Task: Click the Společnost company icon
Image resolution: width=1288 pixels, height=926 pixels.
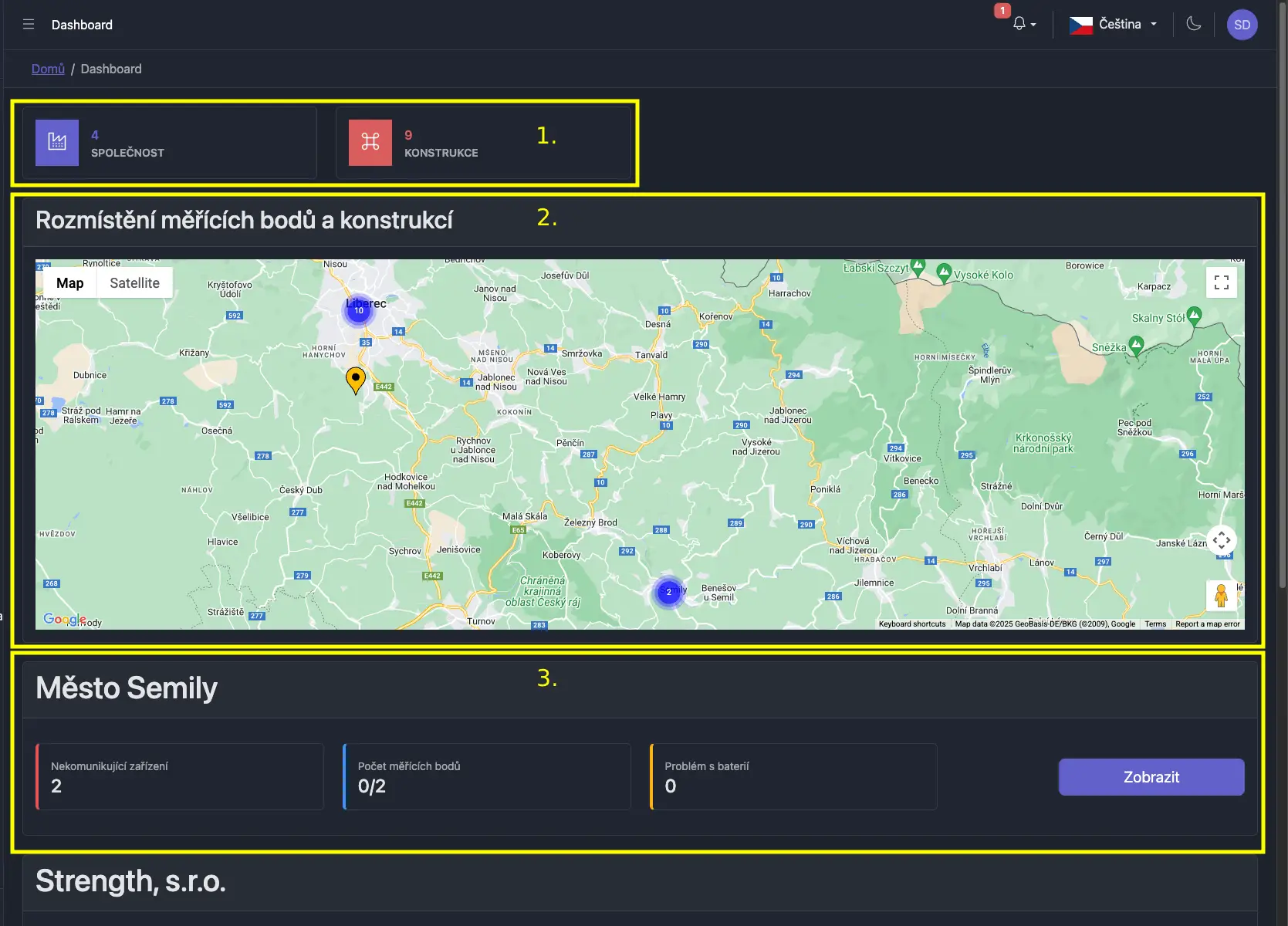Action: [56, 142]
